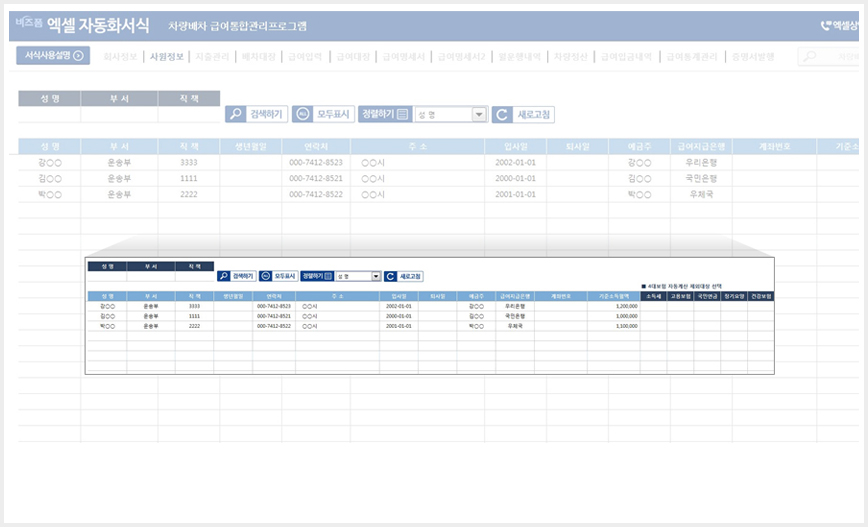Switch to the 회사정보 tab
Image resolution: width=868 pixels, height=527 pixels.
coord(120,56)
